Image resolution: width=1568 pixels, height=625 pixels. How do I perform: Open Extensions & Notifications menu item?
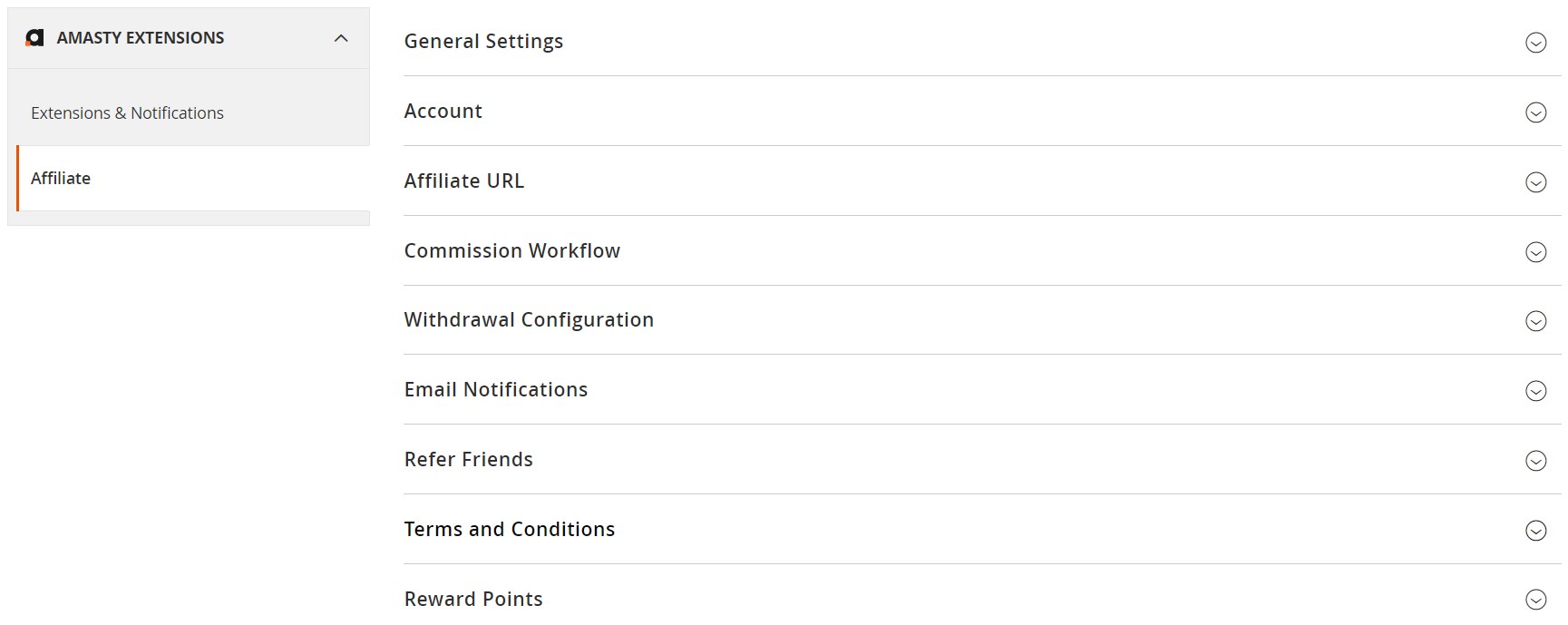pyautogui.click(x=127, y=113)
